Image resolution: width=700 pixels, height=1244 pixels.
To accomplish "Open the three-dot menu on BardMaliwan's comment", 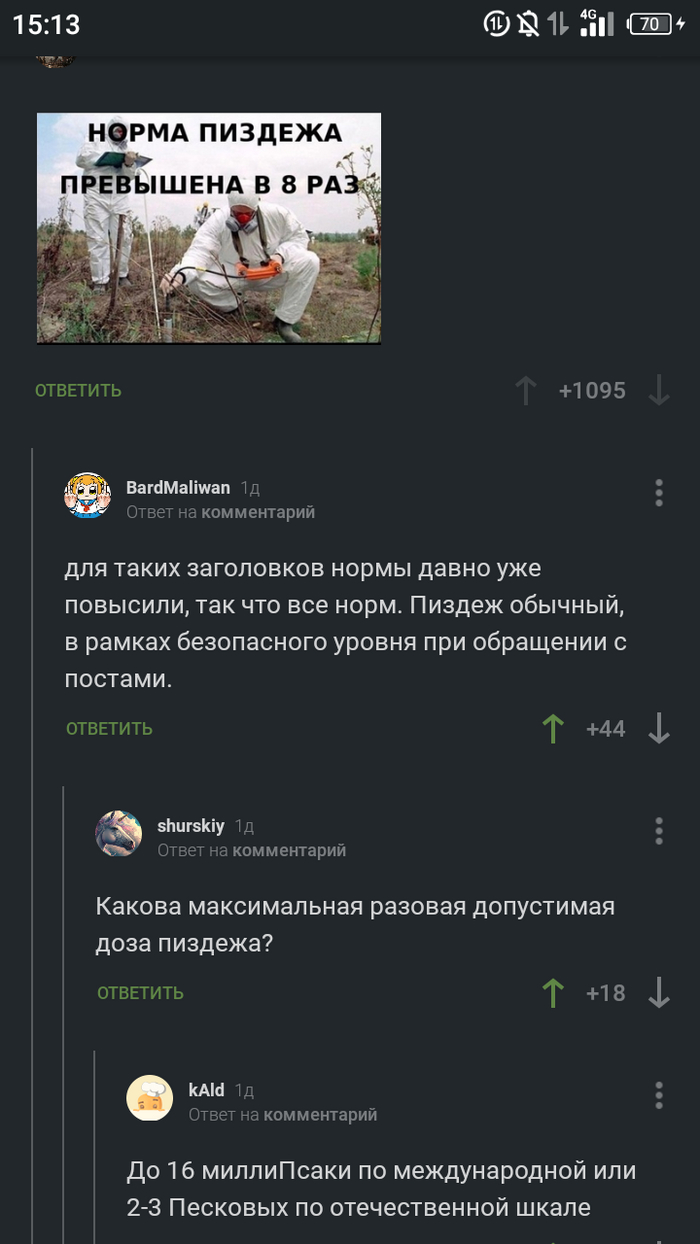I will pos(658,492).
